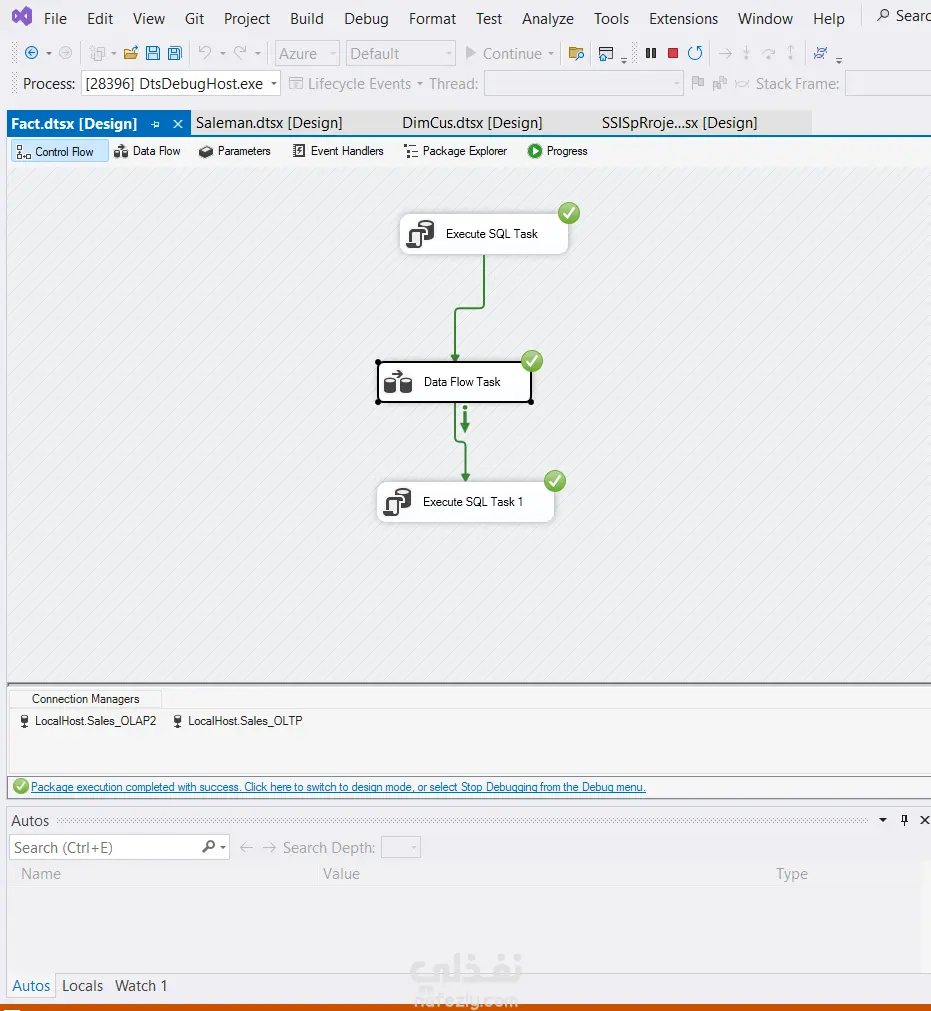Open the Event Handlers tab
931x1011 pixels.
pyautogui.click(x=338, y=151)
